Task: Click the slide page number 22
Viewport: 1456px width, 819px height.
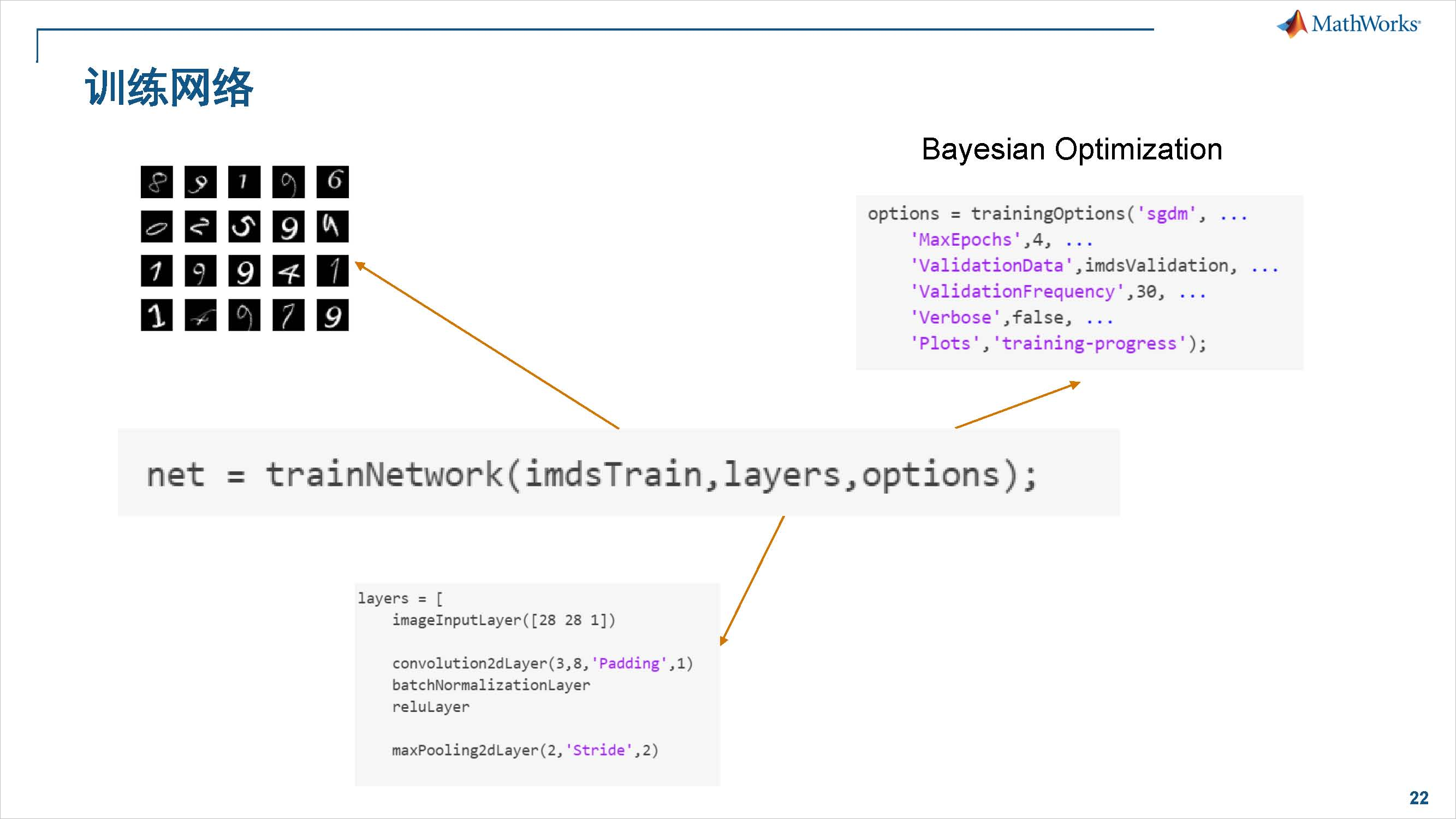Action: click(1419, 798)
